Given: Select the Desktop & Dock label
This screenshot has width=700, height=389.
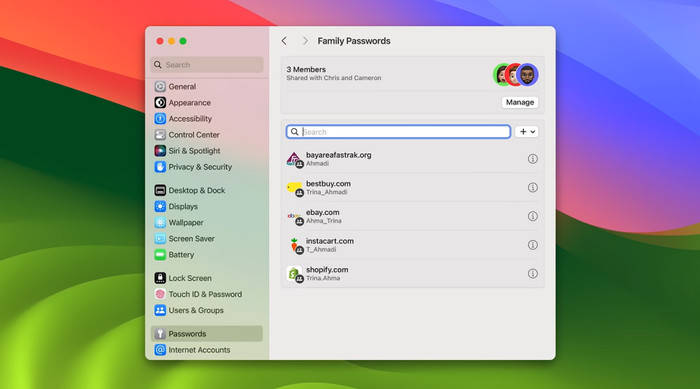Looking at the screenshot, I should pos(196,190).
